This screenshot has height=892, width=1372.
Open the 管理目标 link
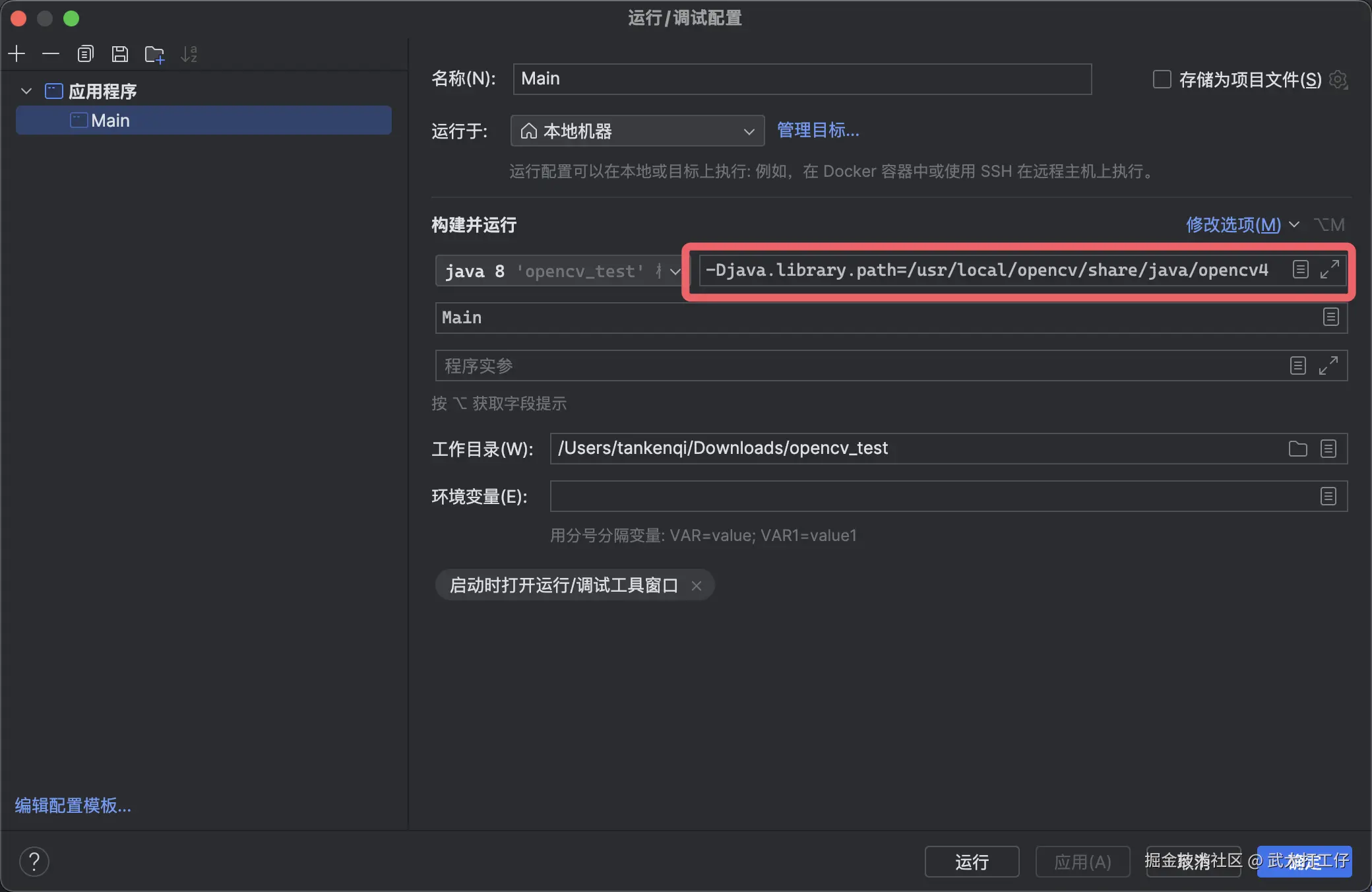pyautogui.click(x=818, y=131)
